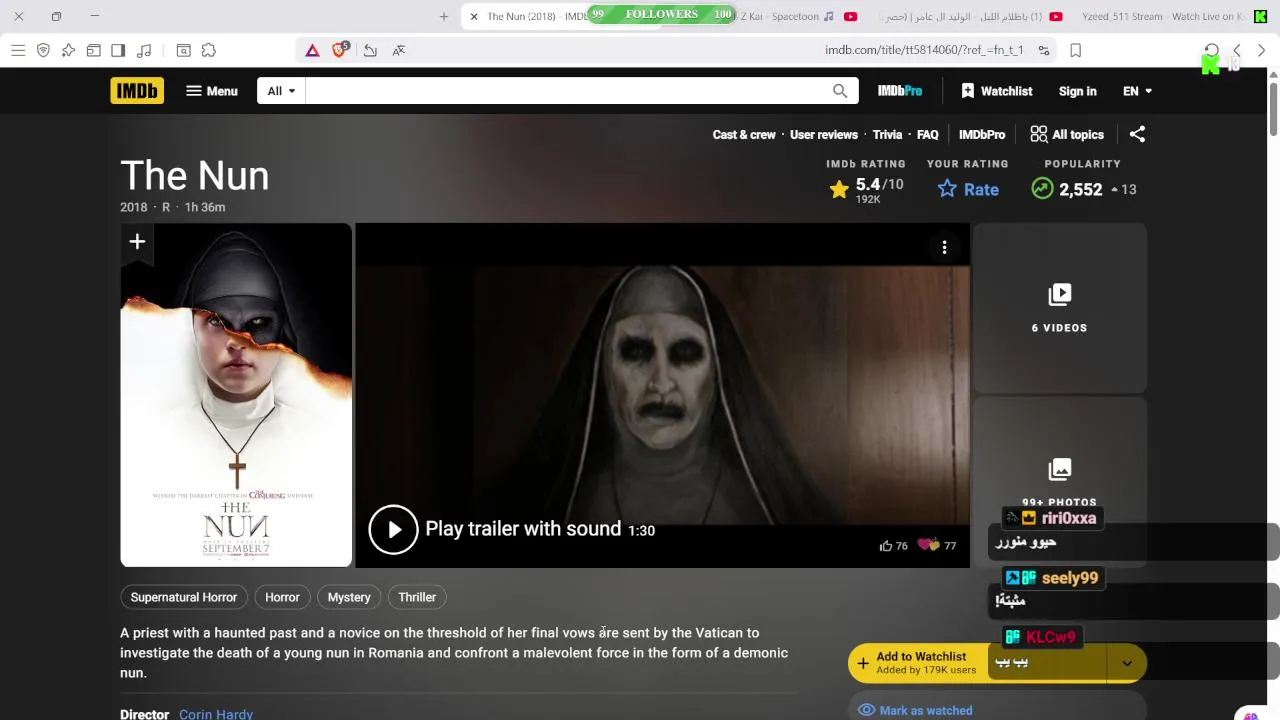Viewport: 1280px width, 720px height.
Task: Toggle the heart reaction with 77 count
Action: click(x=937, y=546)
